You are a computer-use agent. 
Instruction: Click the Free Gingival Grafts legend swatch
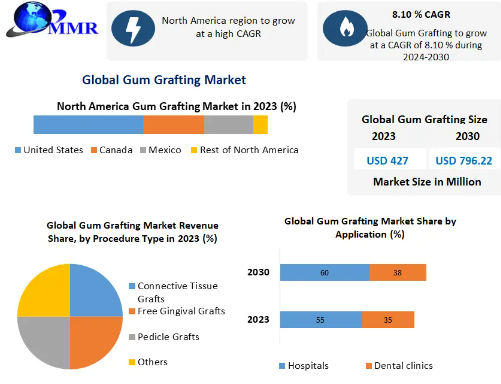click(132, 311)
